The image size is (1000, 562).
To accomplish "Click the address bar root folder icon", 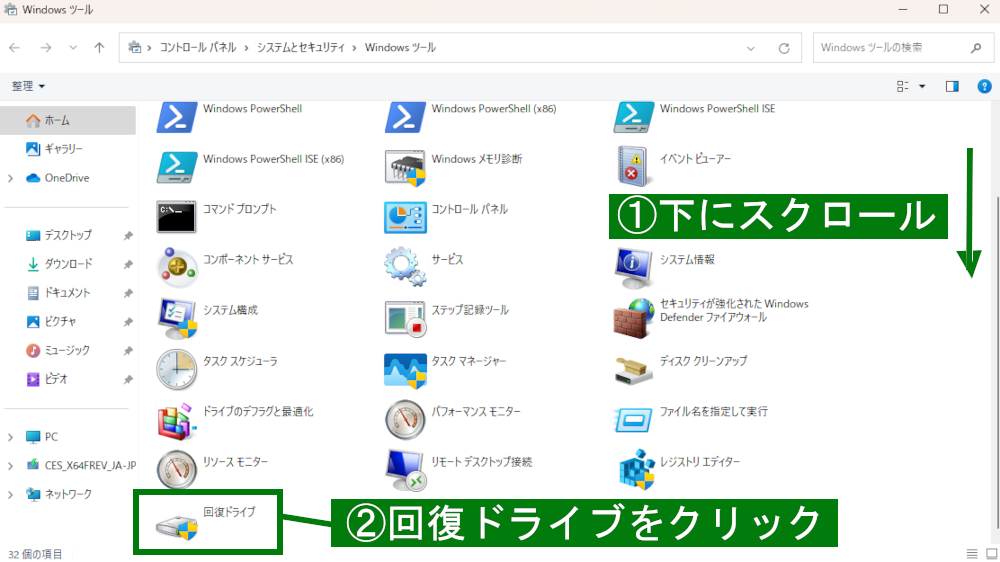I will point(135,47).
